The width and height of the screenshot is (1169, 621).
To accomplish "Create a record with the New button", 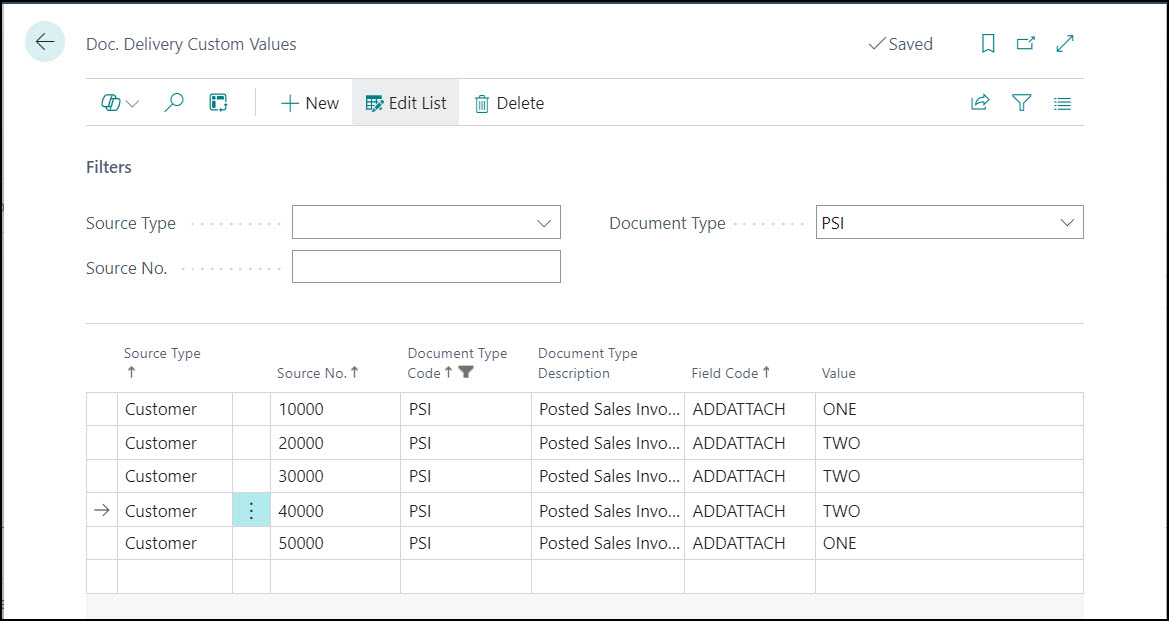I will click(310, 102).
